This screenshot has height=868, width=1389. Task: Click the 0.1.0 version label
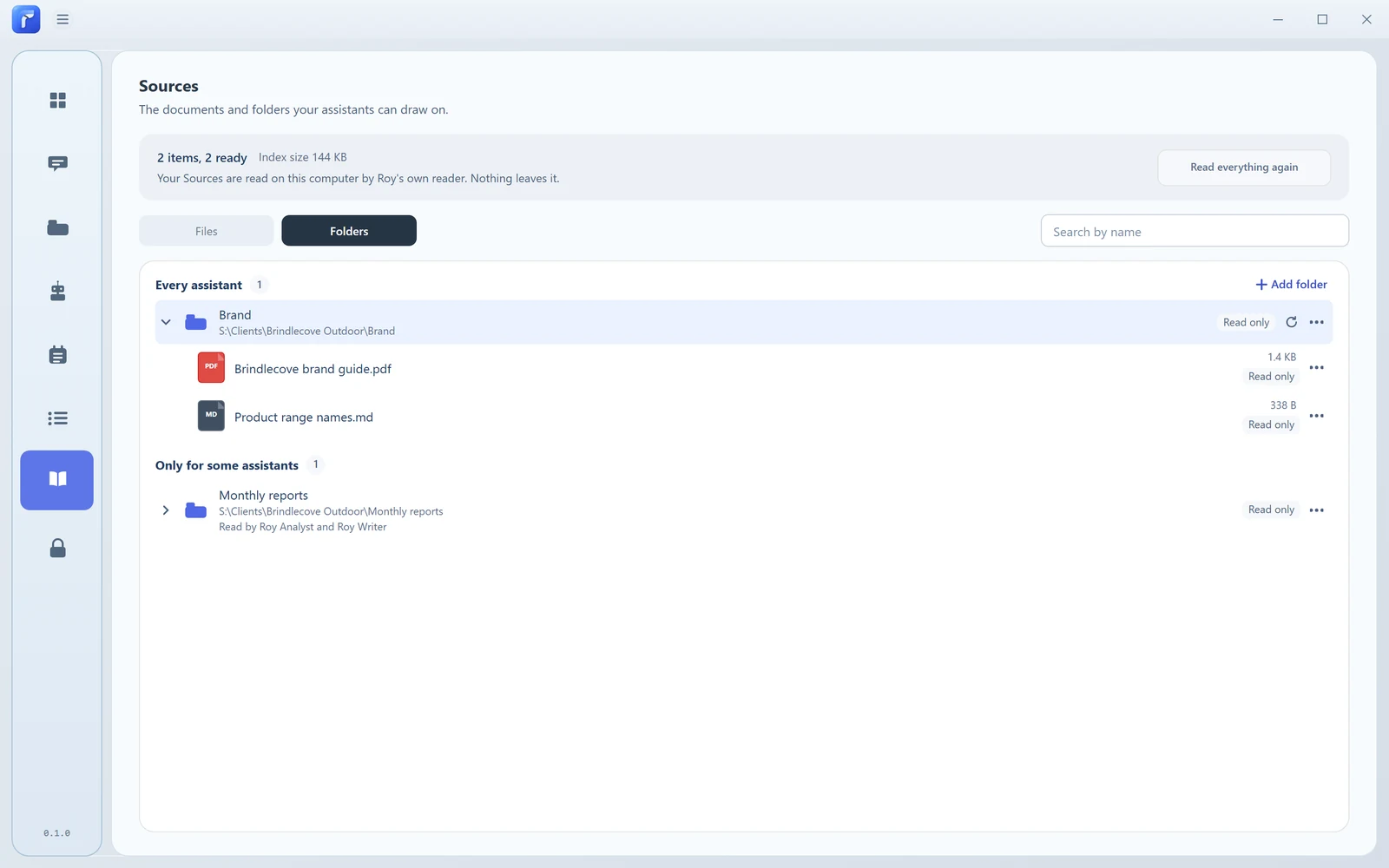[x=57, y=833]
